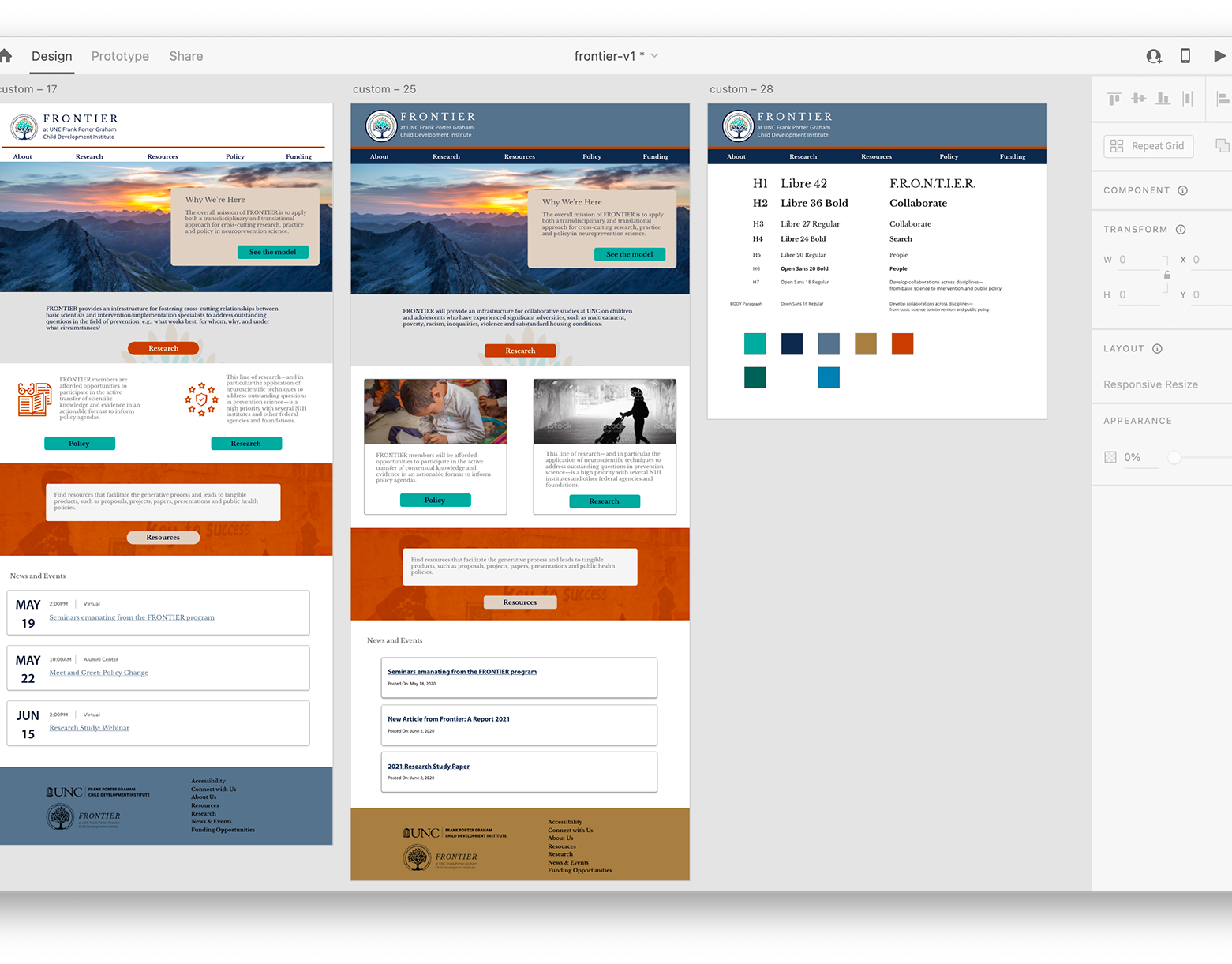1232x964 pixels.
Task: Open the Transform info icon
Action: (x=1181, y=230)
